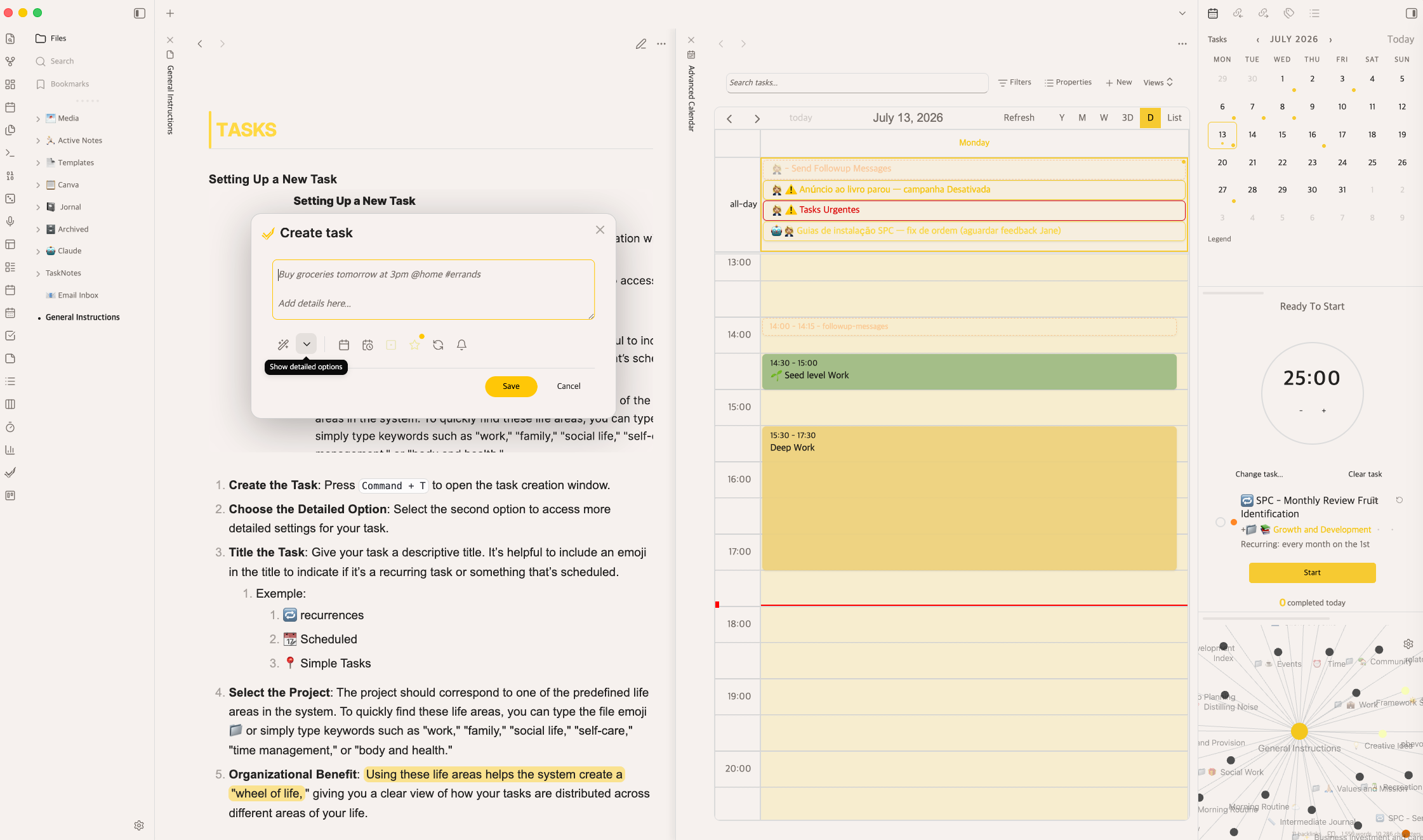Switch calendar to Y year view

click(1062, 117)
